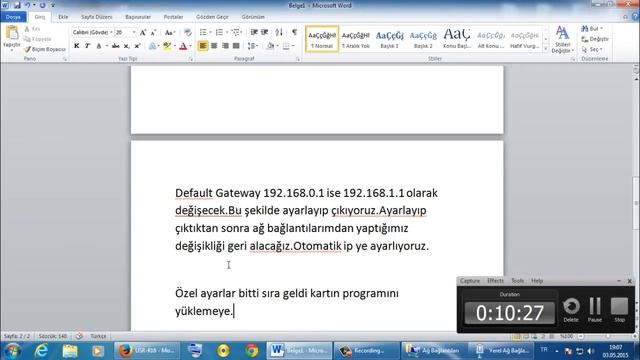Screen dimensions: 640x360
Task: Select align left
Action: click(x=203, y=46)
